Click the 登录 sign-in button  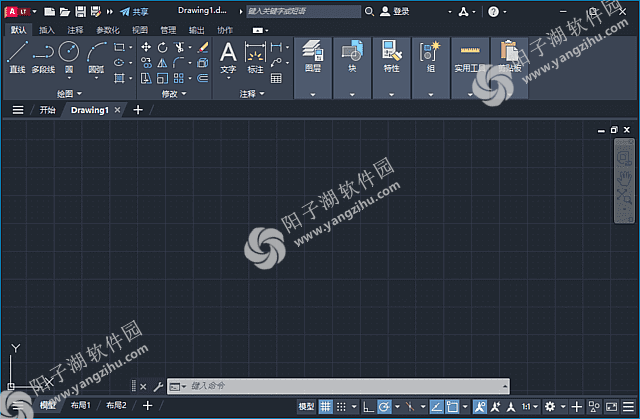pos(395,11)
